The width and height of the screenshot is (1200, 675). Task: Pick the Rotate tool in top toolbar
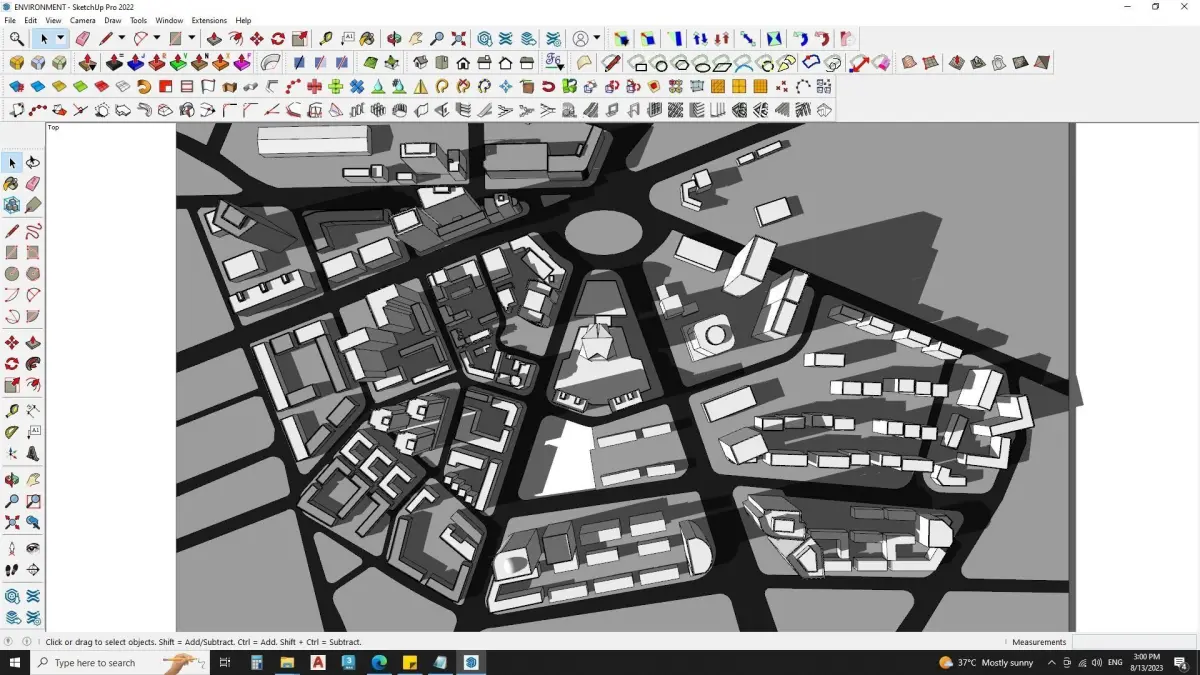278,39
